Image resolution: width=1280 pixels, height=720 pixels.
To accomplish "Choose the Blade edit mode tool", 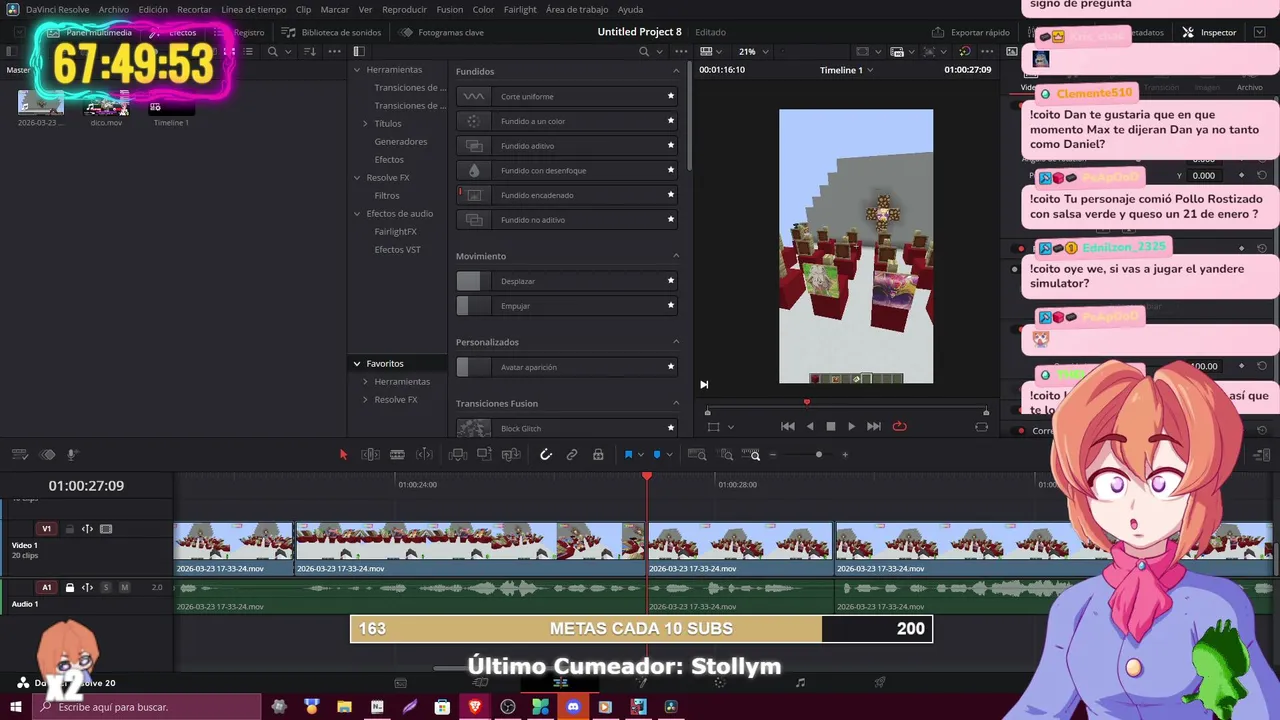I will [x=397, y=454].
